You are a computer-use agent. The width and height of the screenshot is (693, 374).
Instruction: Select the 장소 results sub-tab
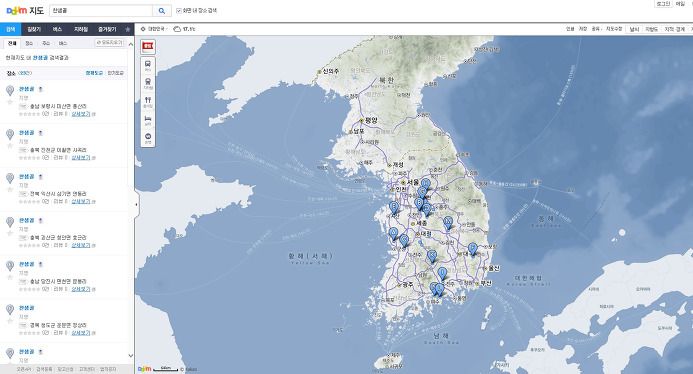coord(29,43)
